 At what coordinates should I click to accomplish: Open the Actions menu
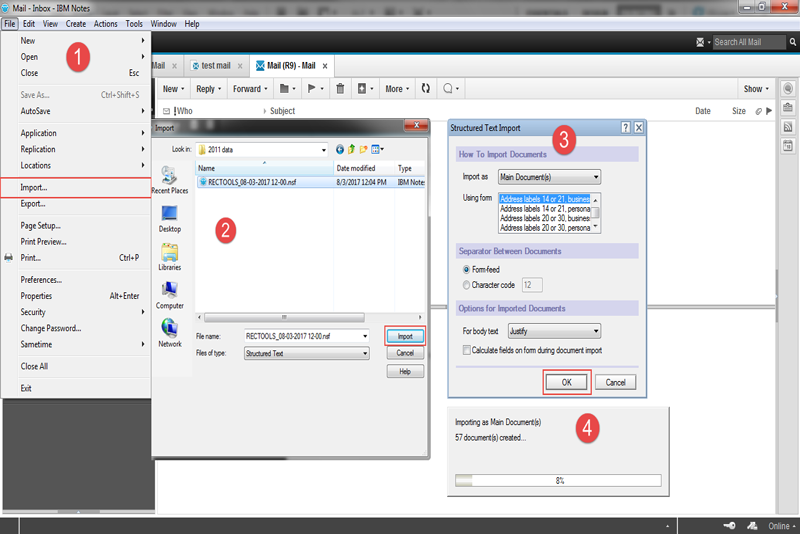(x=105, y=24)
